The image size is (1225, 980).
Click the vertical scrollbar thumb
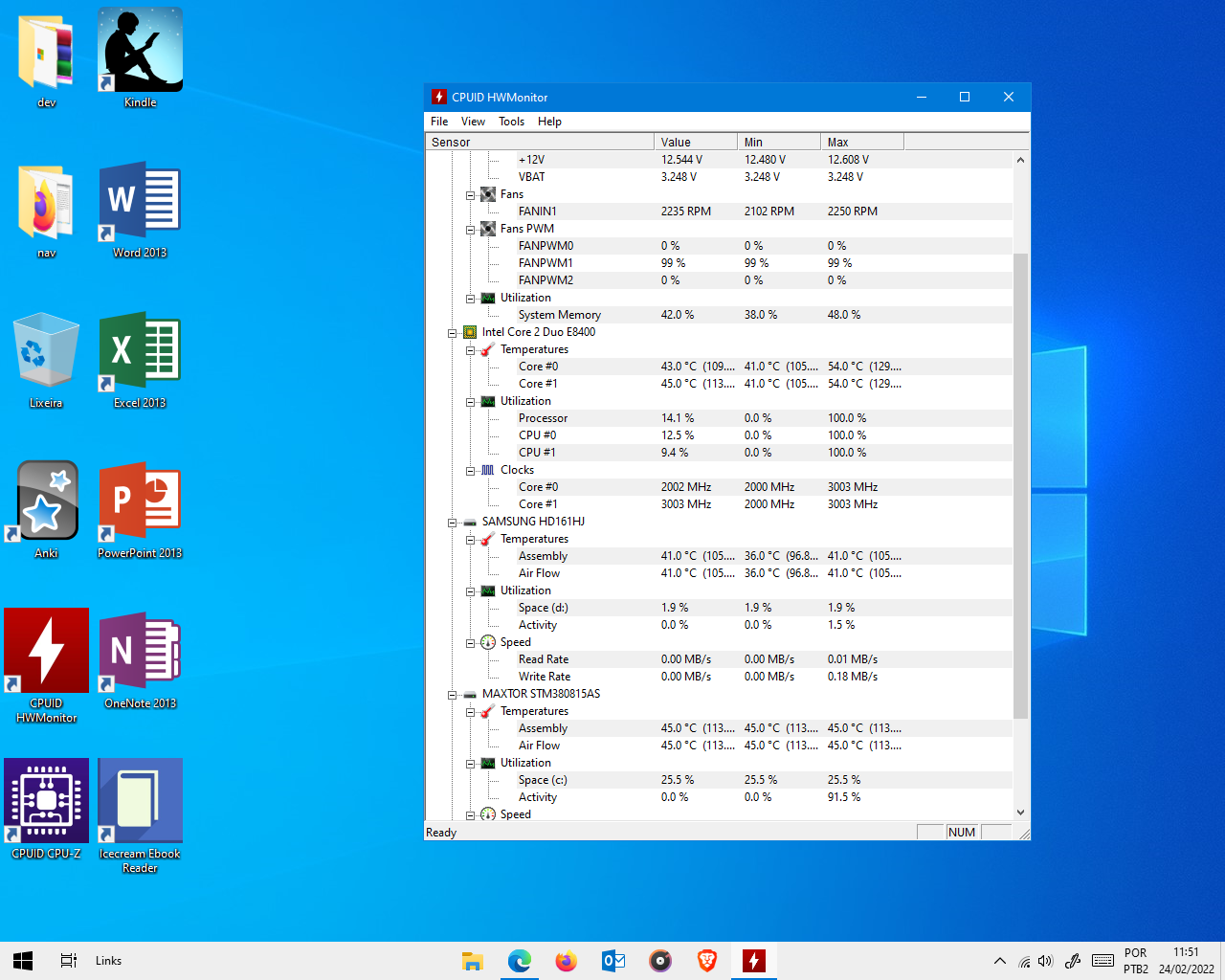point(1020,485)
